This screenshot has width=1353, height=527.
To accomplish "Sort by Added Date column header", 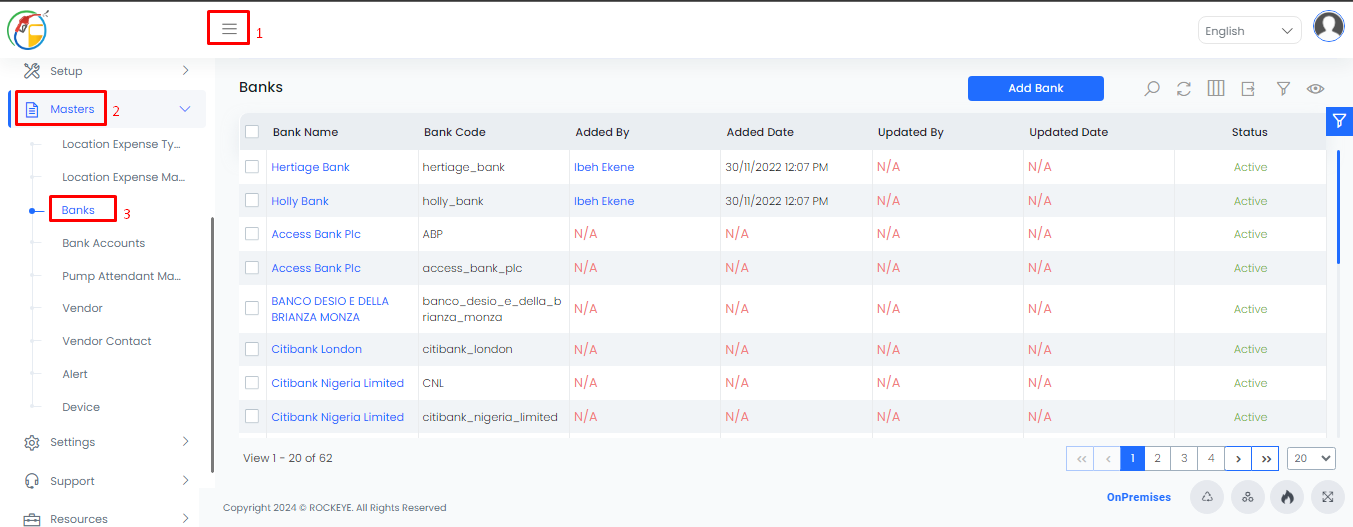I will [x=760, y=132].
